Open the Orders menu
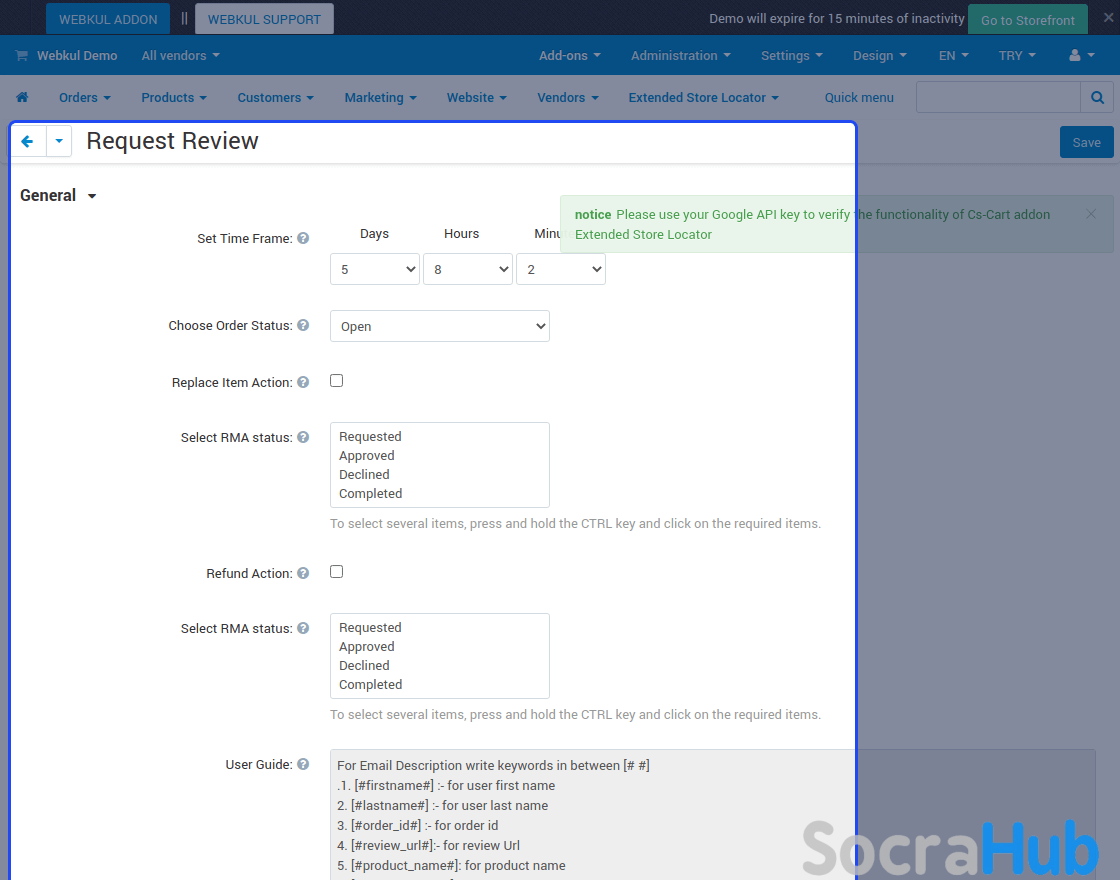1120x880 pixels. coord(84,98)
